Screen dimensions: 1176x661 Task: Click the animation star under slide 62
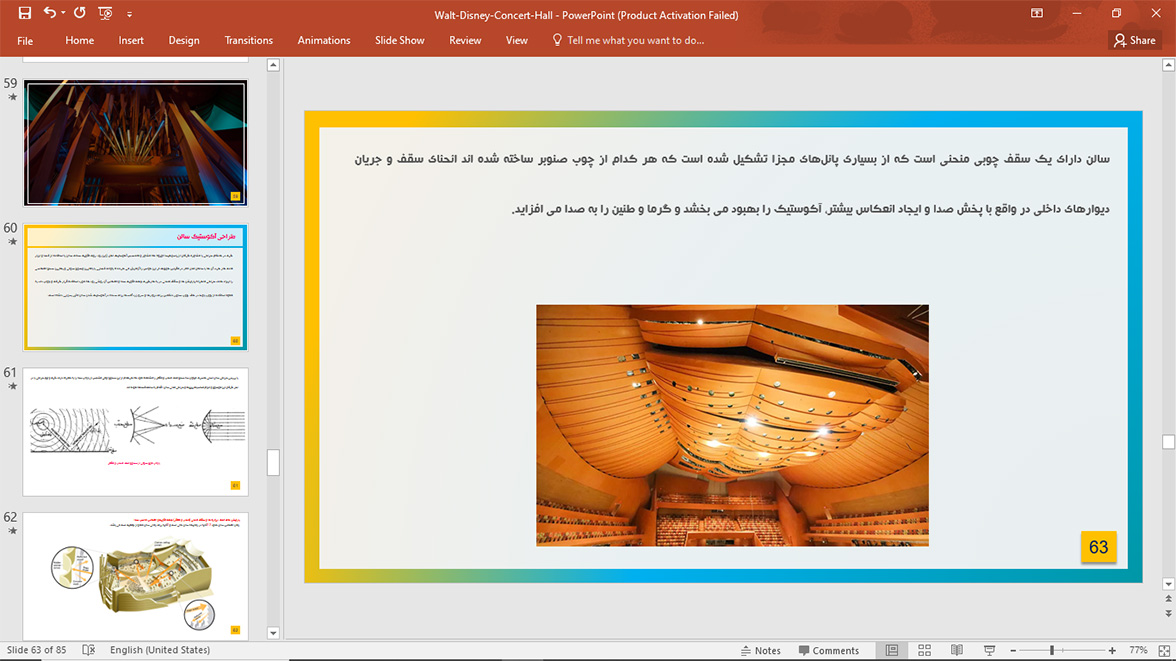click(12, 530)
